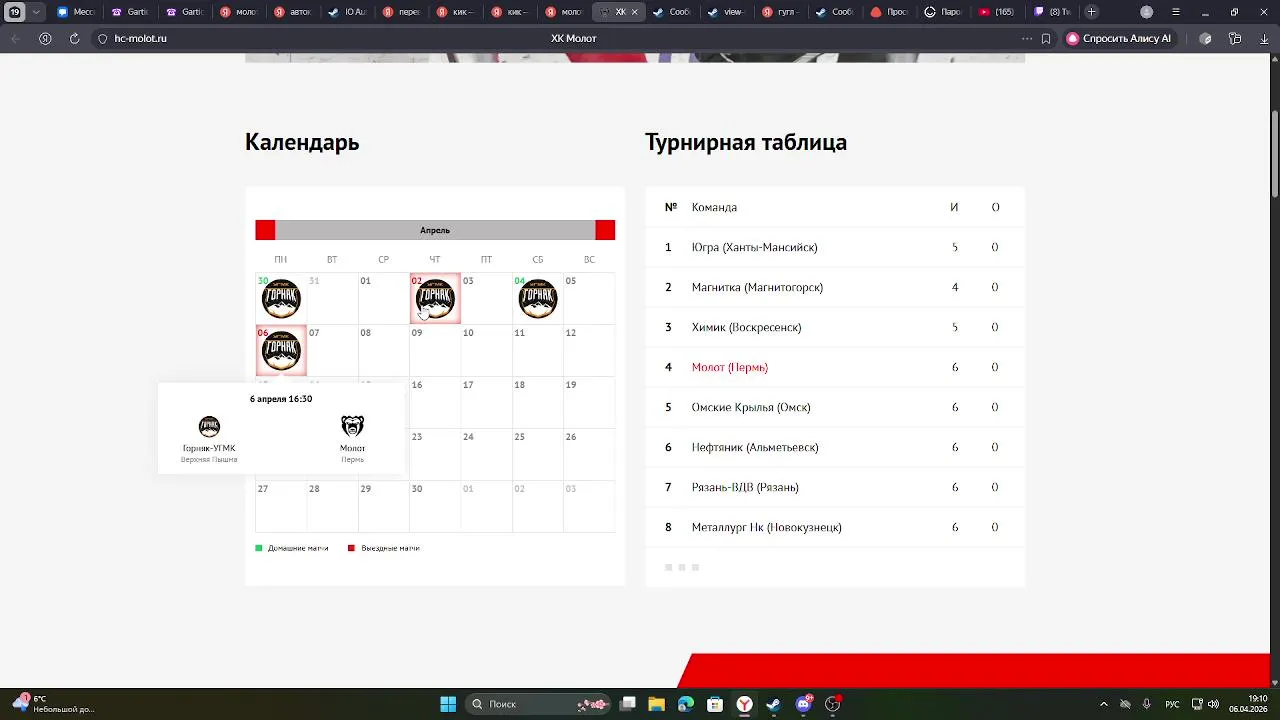The image size is (1280, 720).
Task: Expand hidden system tray icons
Action: (x=1104, y=704)
